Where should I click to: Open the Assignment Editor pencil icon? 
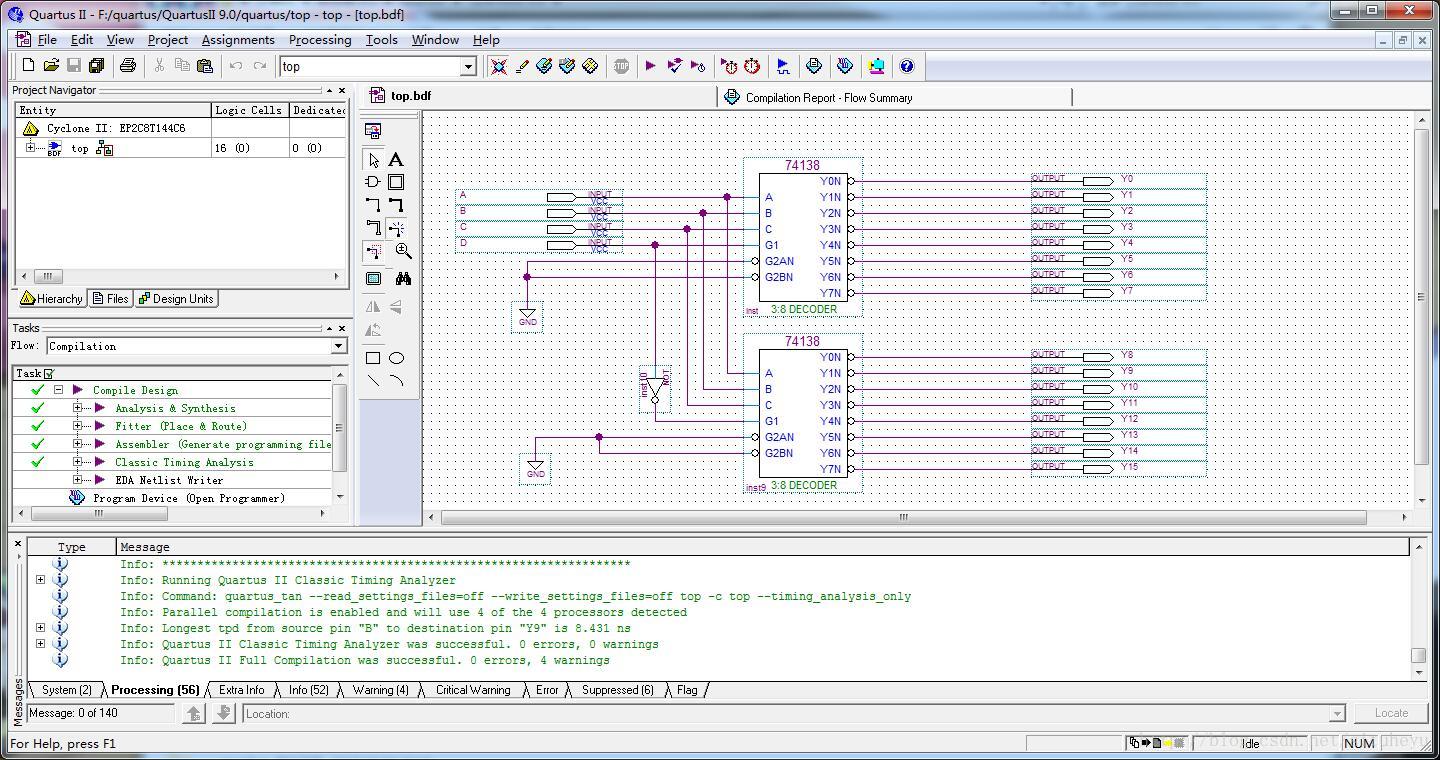(522, 66)
